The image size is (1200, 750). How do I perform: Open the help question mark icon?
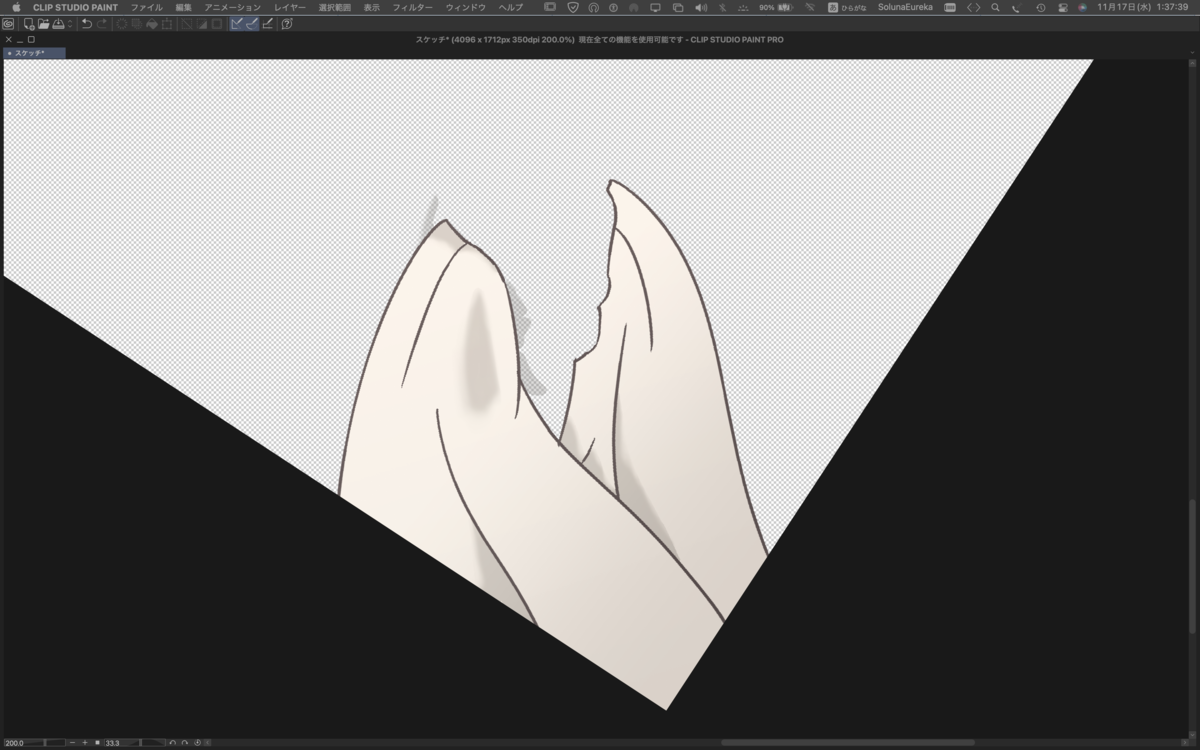click(x=287, y=24)
